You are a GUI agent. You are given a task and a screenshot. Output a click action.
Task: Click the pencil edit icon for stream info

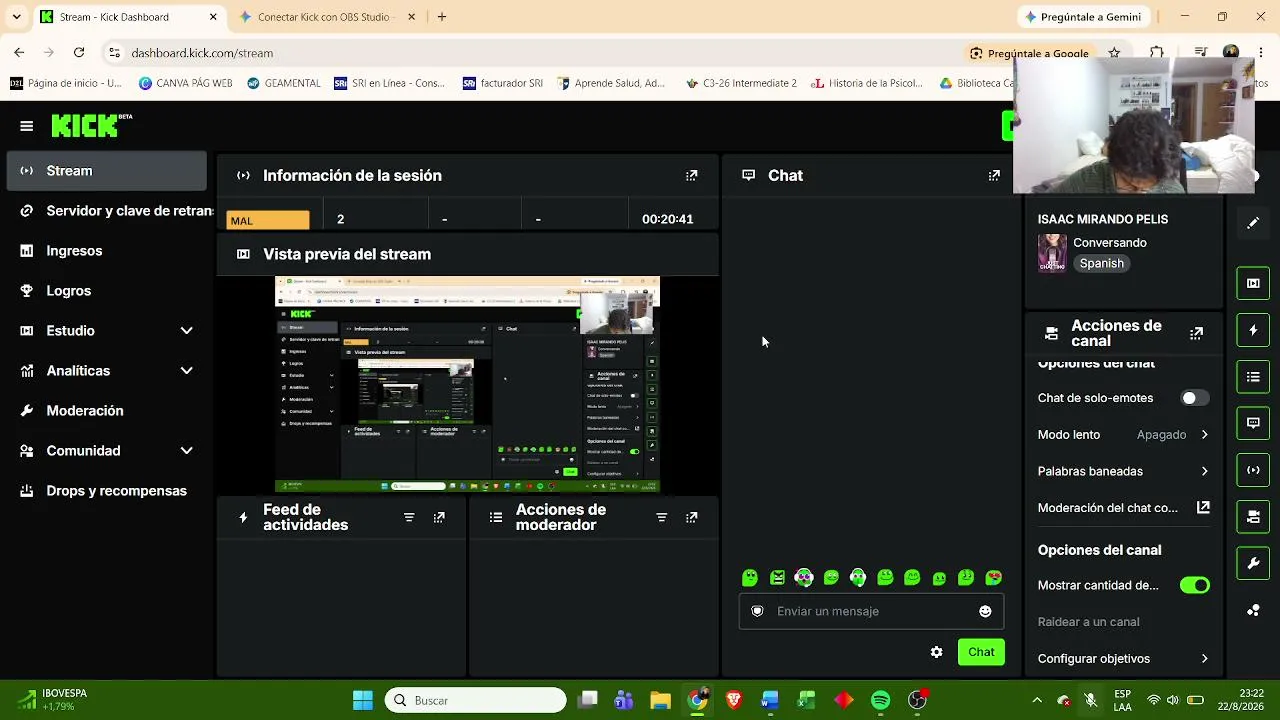1253,223
